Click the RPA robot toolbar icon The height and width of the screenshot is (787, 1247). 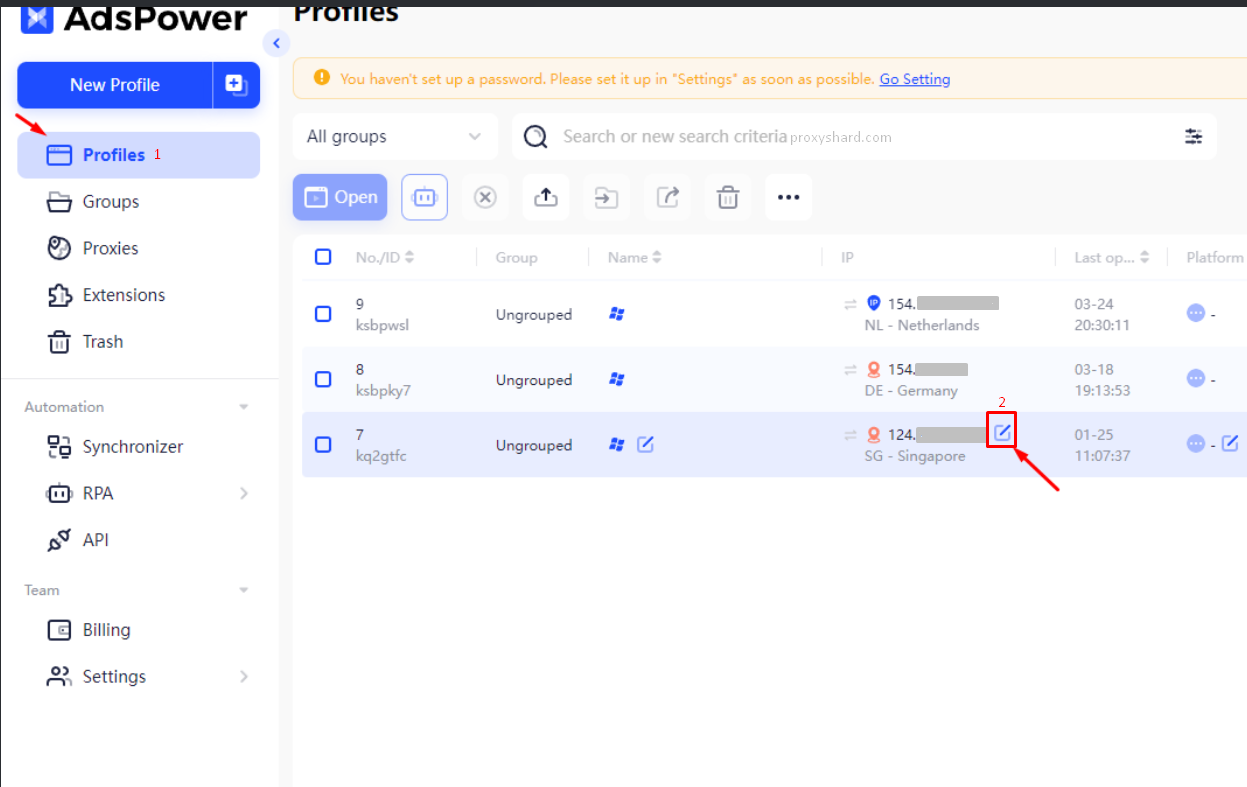pyautogui.click(x=425, y=197)
